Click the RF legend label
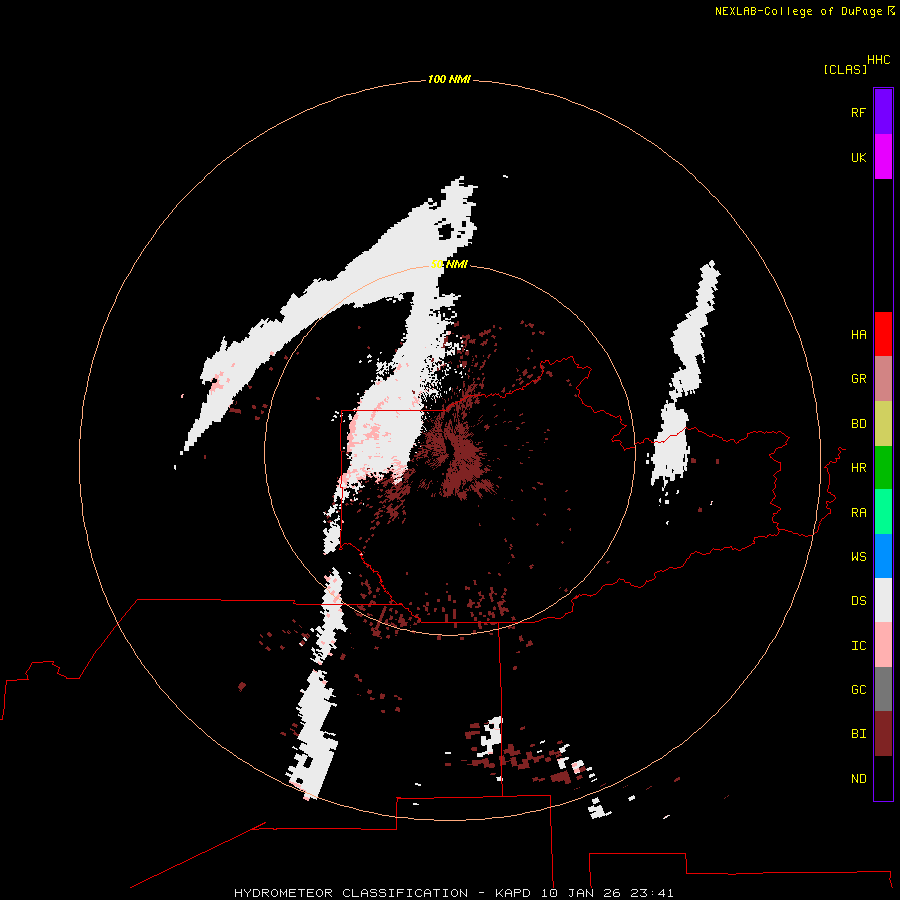The height and width of the screenshot is (900, 900). click(x=858, y=112)
